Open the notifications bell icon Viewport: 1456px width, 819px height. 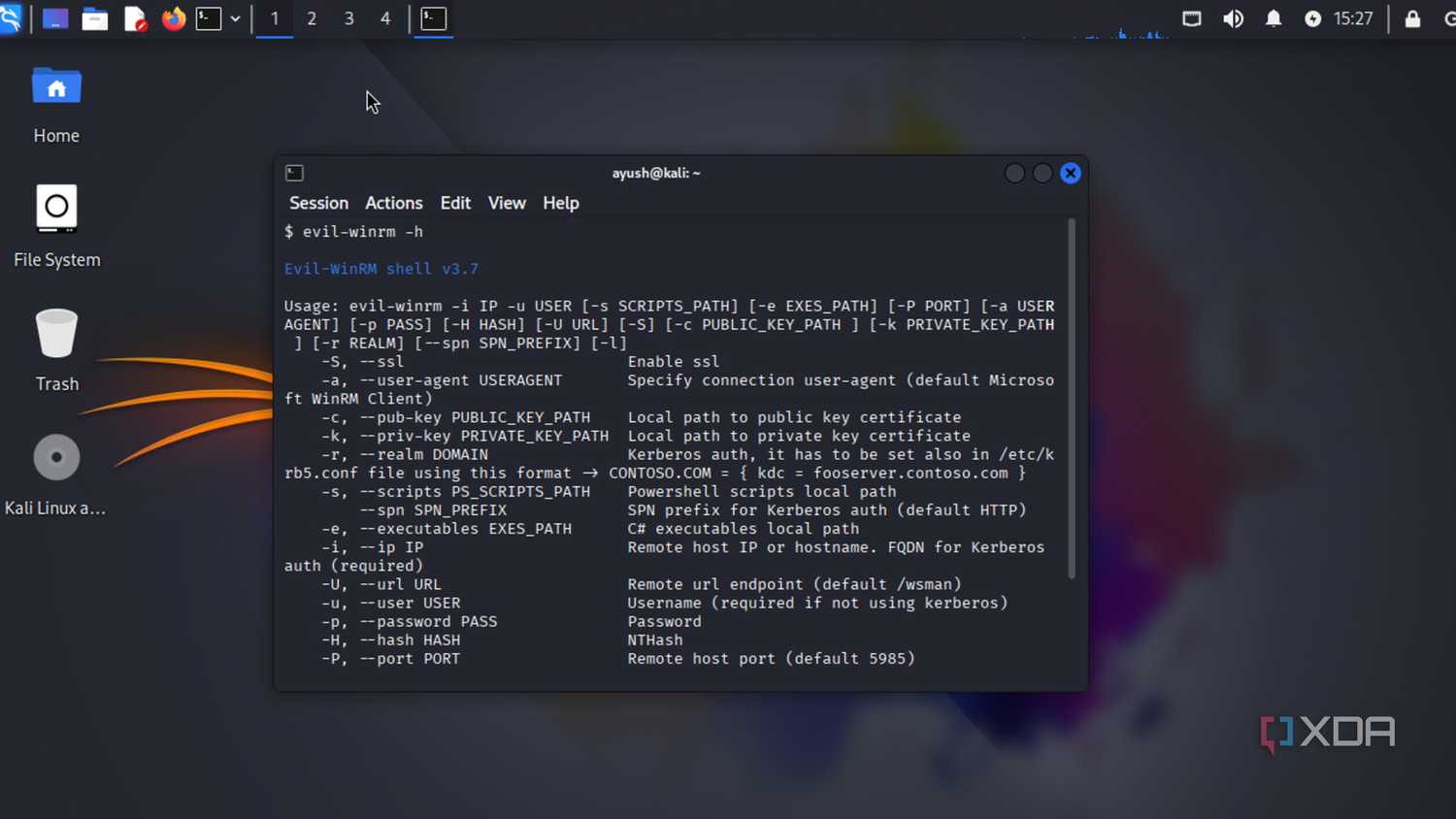coord(1274,18)
